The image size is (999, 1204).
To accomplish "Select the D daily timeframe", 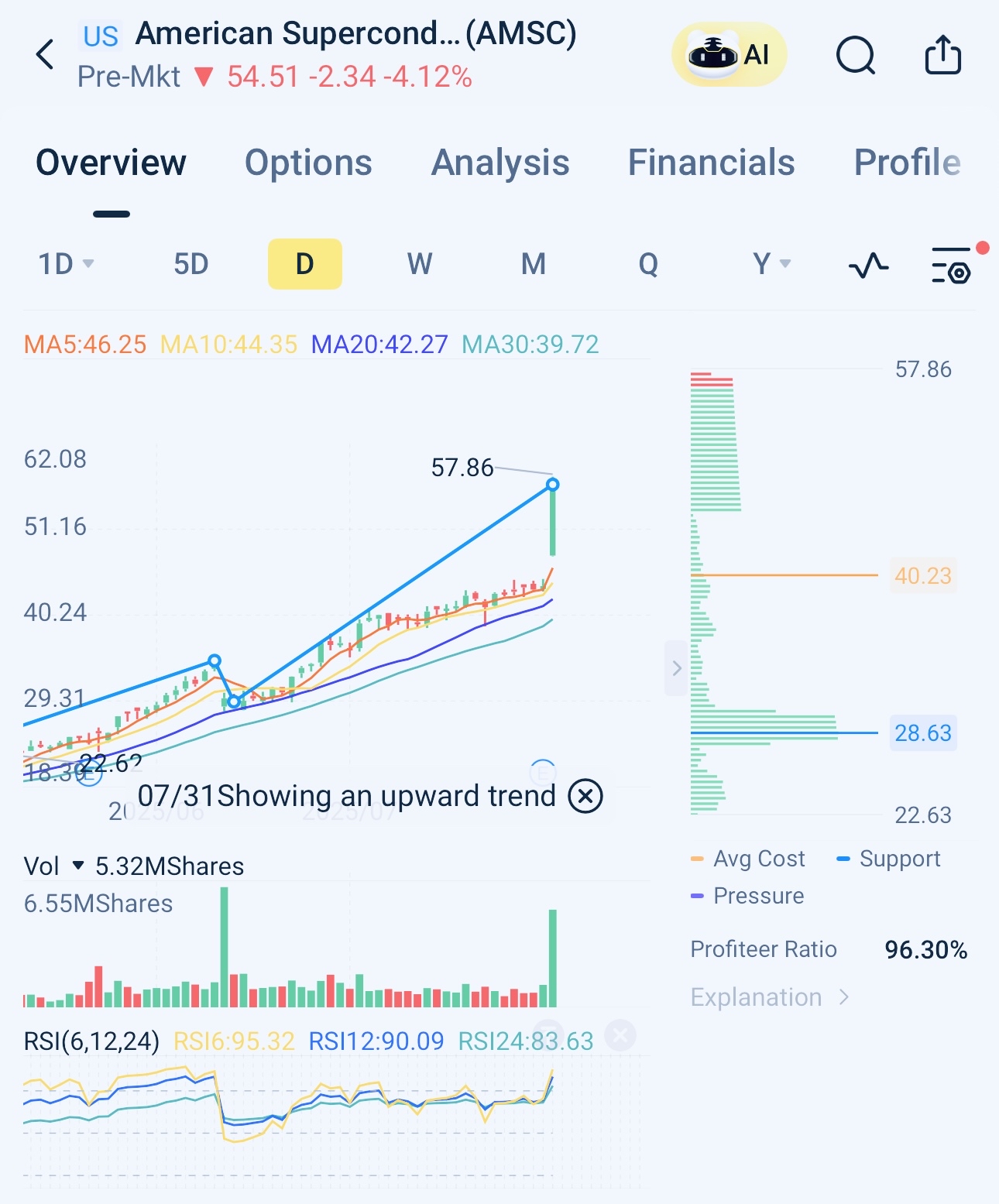I will [x=304, y=264].
